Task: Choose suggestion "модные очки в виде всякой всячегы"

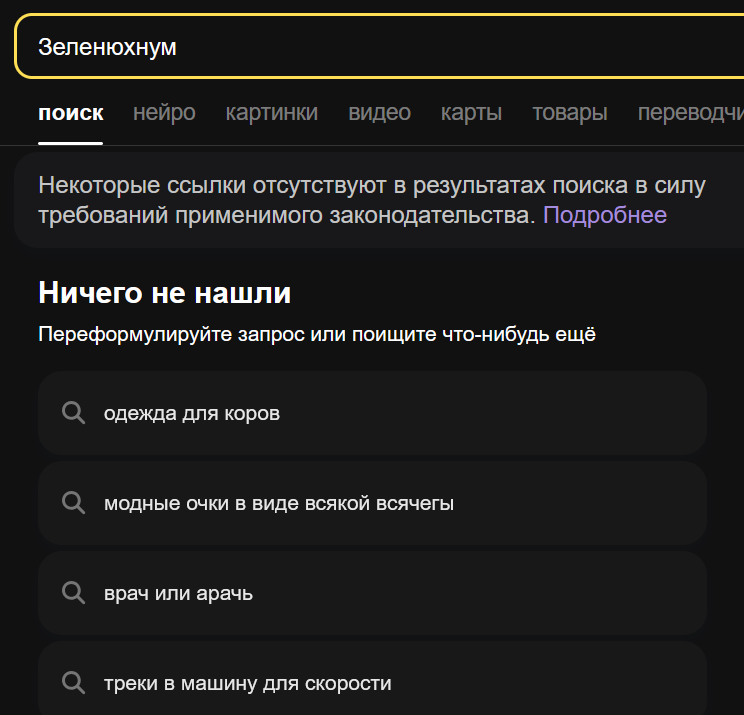Action: click(279, 503)
